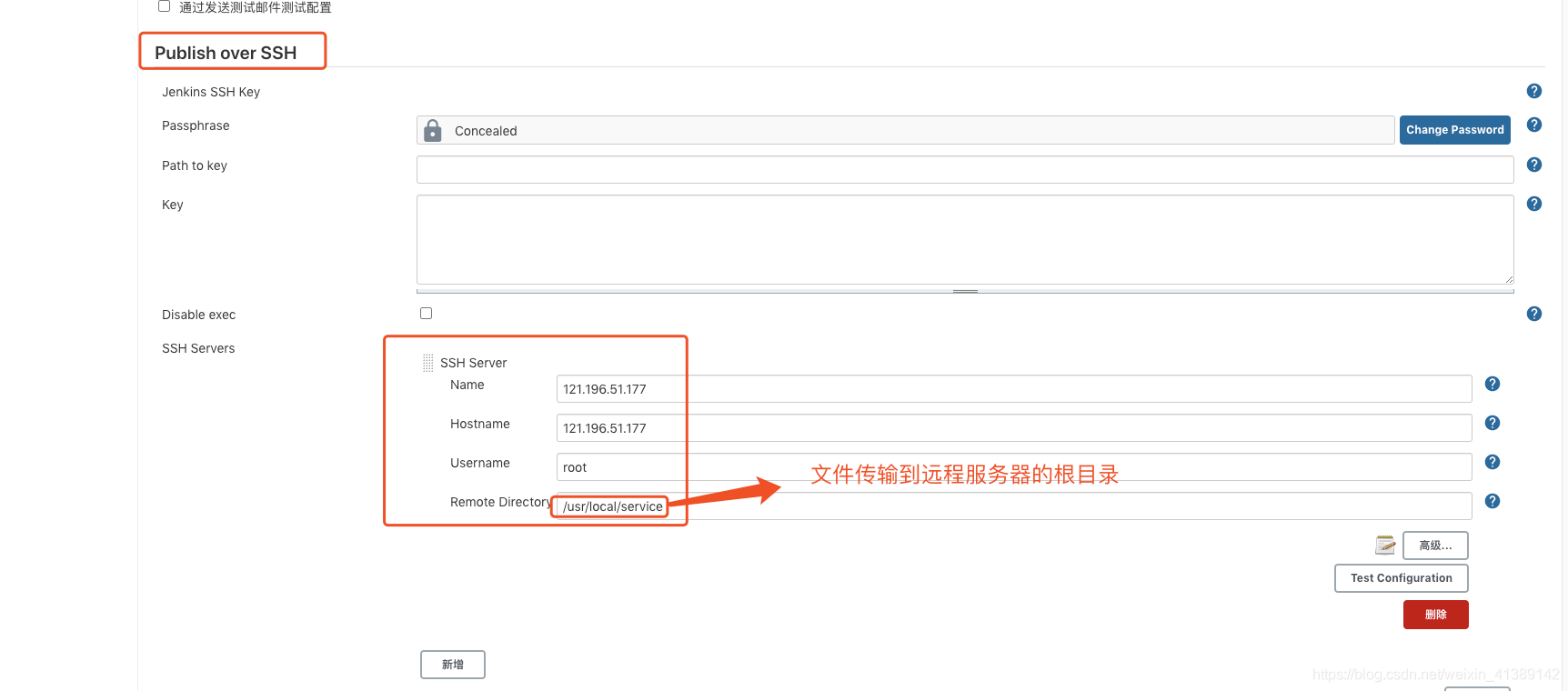This screenshot has width=1568, height=691.
Task: Open help for Key field
Action: point(1534,204)
